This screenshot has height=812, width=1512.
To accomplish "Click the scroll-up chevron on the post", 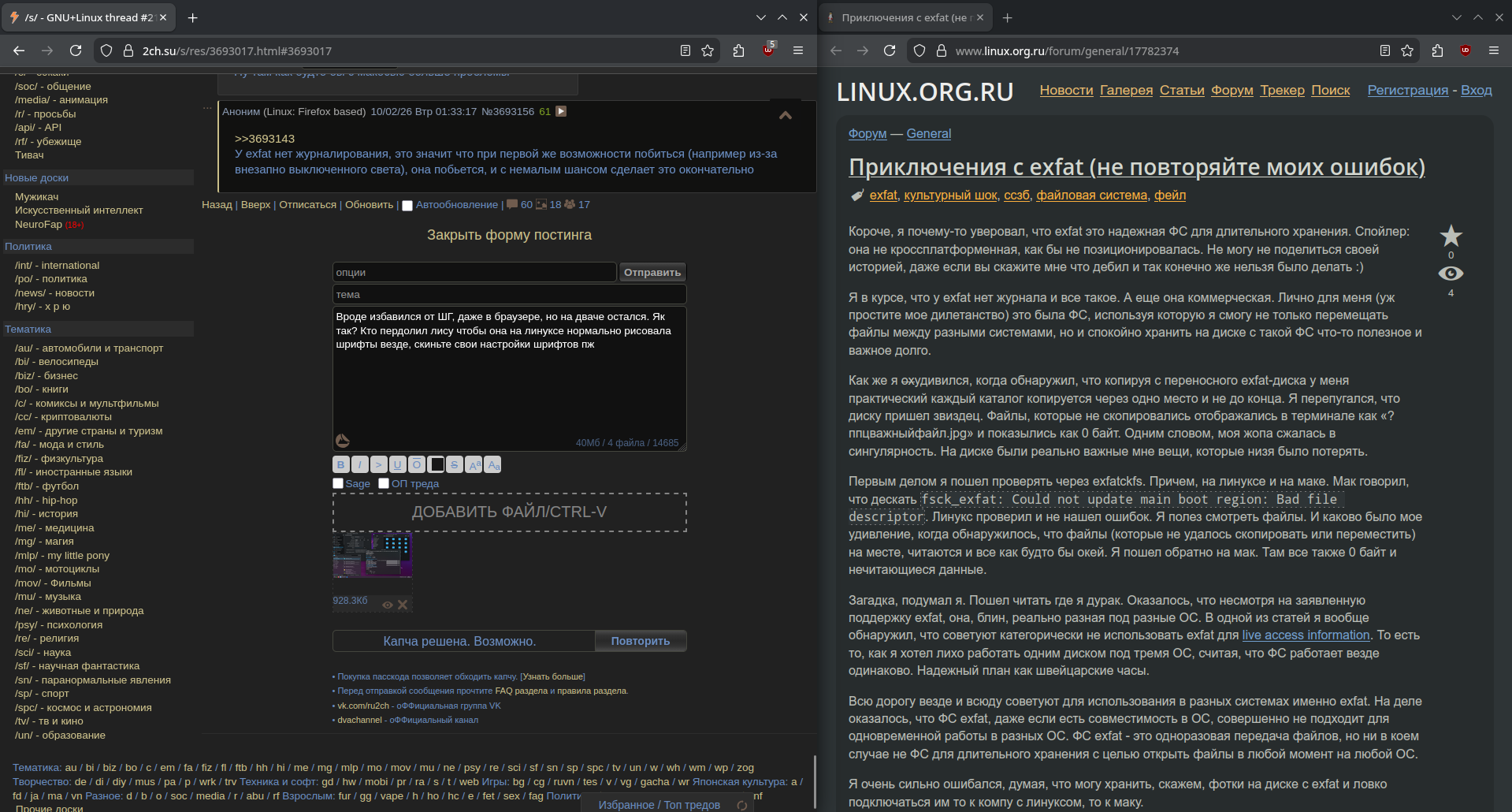I will (x=785, y=116).
